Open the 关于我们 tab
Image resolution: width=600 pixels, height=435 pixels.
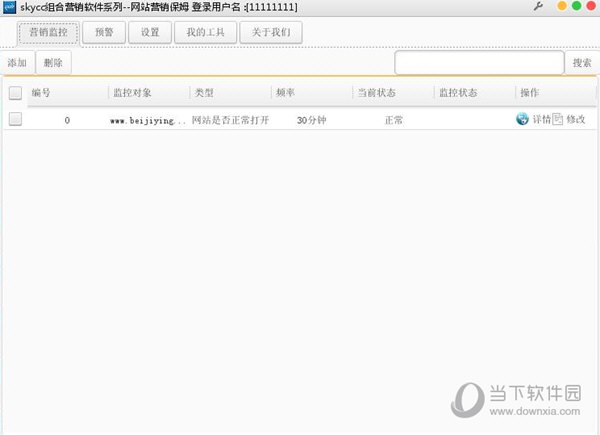point(271,33)
